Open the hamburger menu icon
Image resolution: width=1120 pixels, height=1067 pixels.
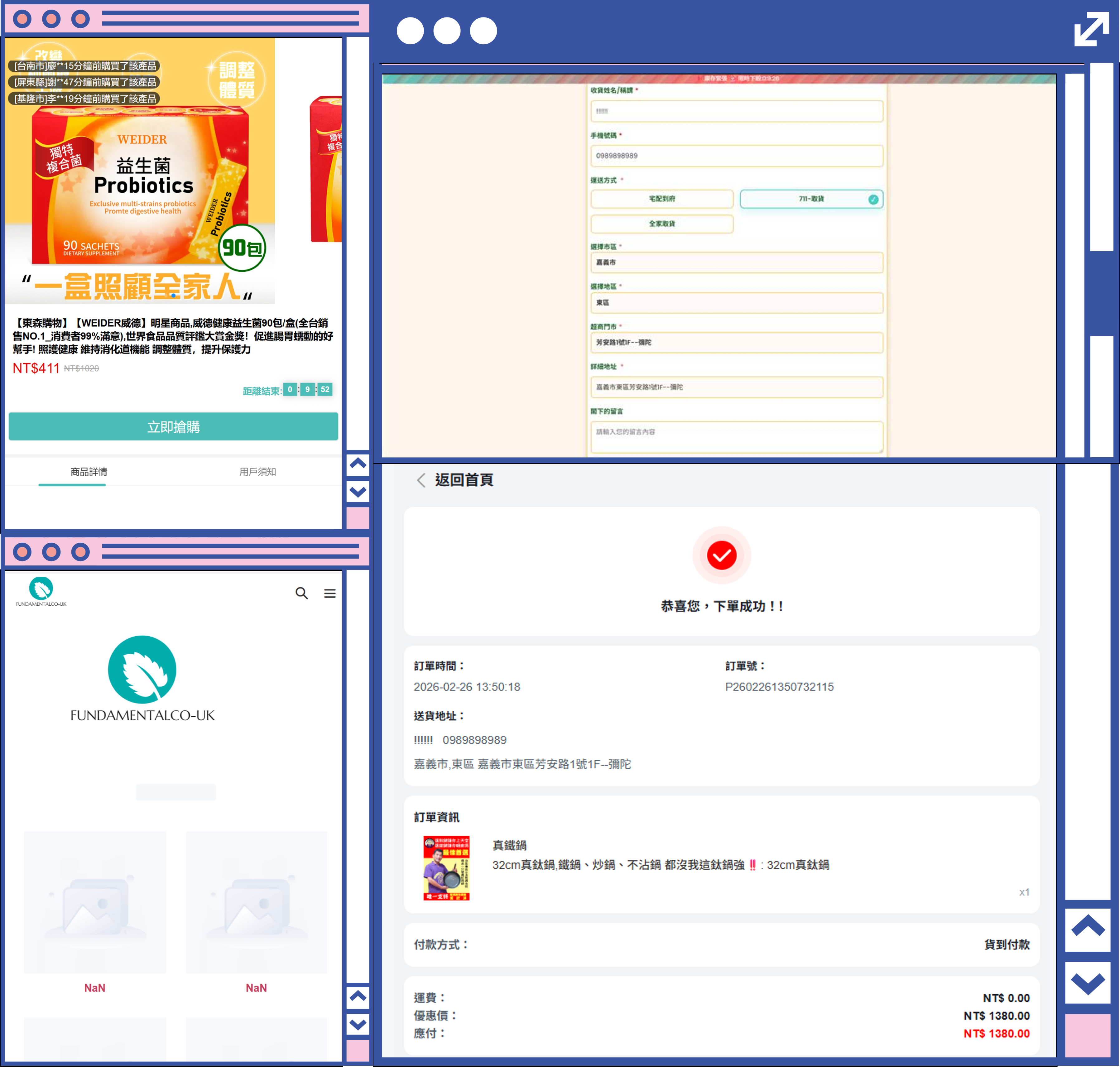click(330, 593)
